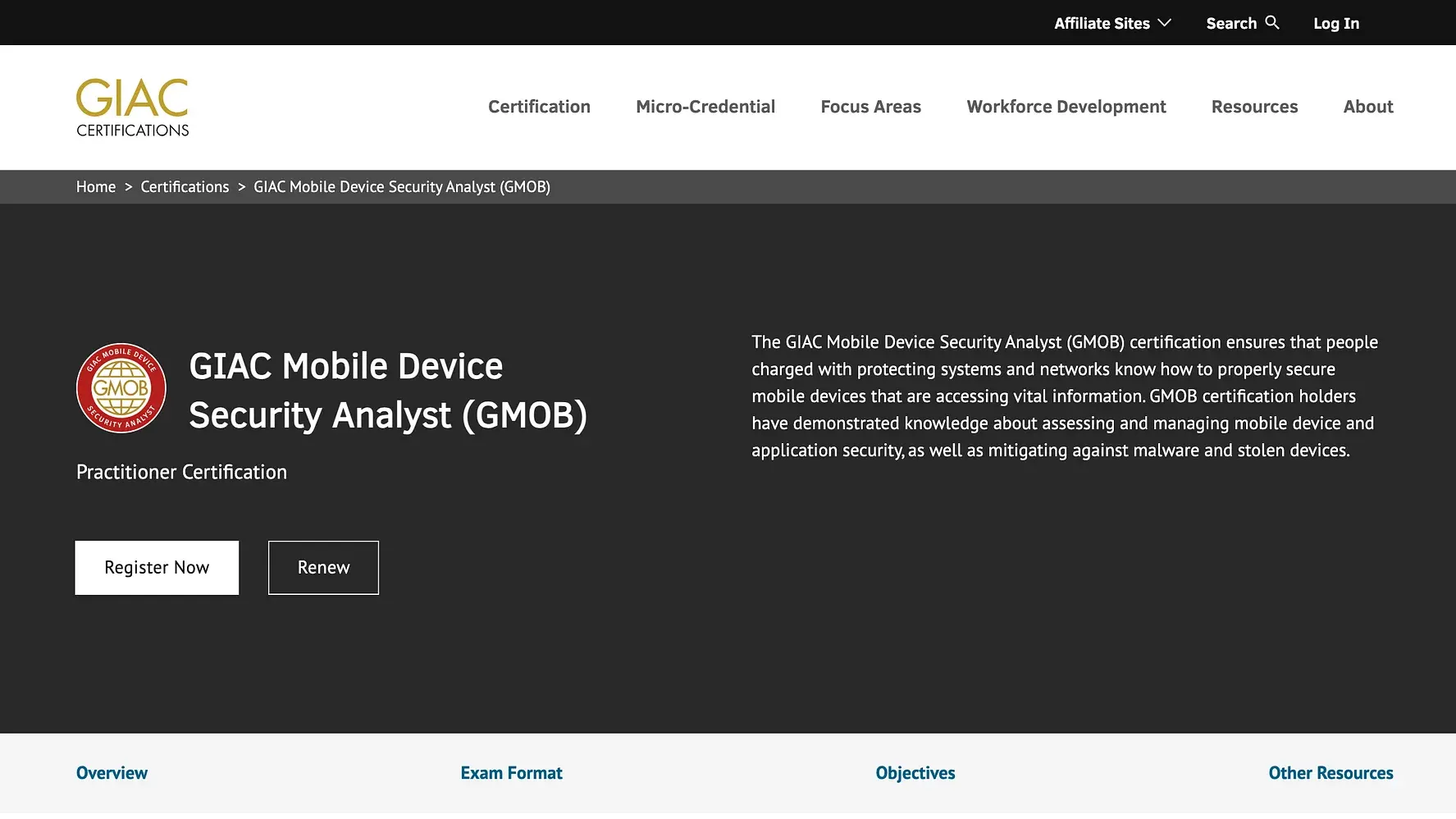Click the GMOB certification badge

click(x=121, y=388)
